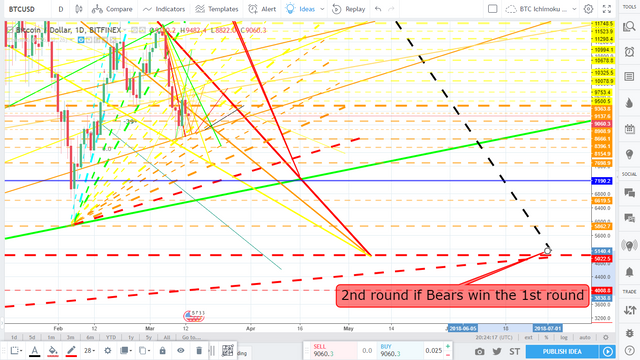Expand the Ideas dropdown arrow
The image size is (640, 360).
tap(322, 9)
